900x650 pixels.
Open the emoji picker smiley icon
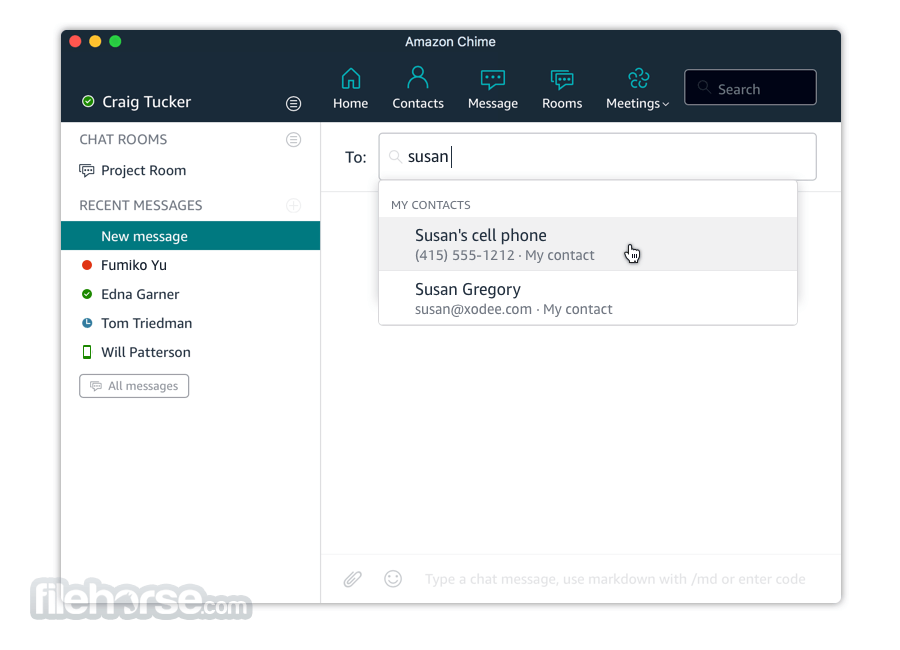pos(393,579)
